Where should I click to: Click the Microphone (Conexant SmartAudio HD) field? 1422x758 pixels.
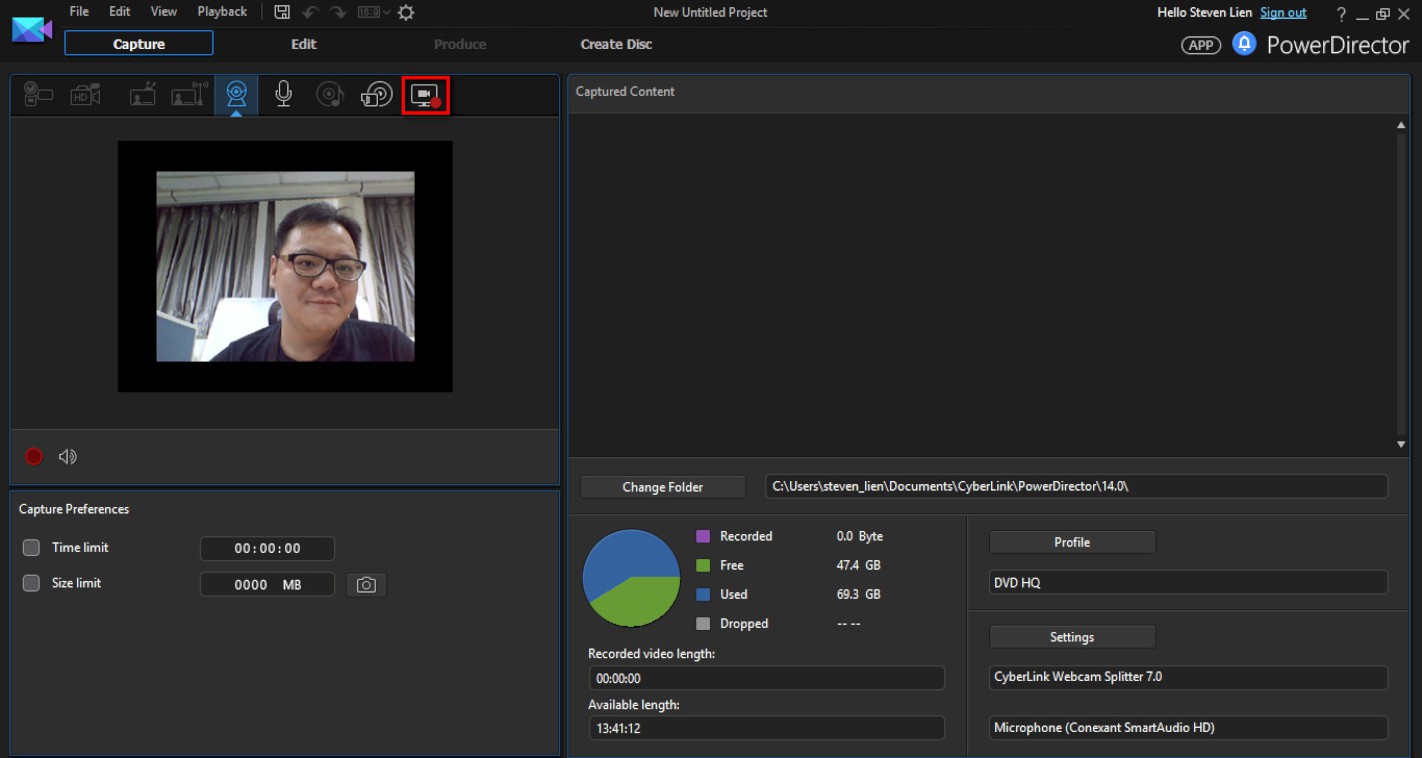[1188, 728]
